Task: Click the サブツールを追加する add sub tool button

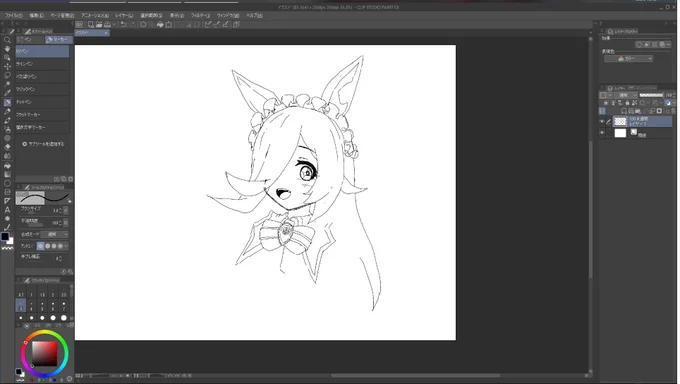Action: [x=43, y=144]
